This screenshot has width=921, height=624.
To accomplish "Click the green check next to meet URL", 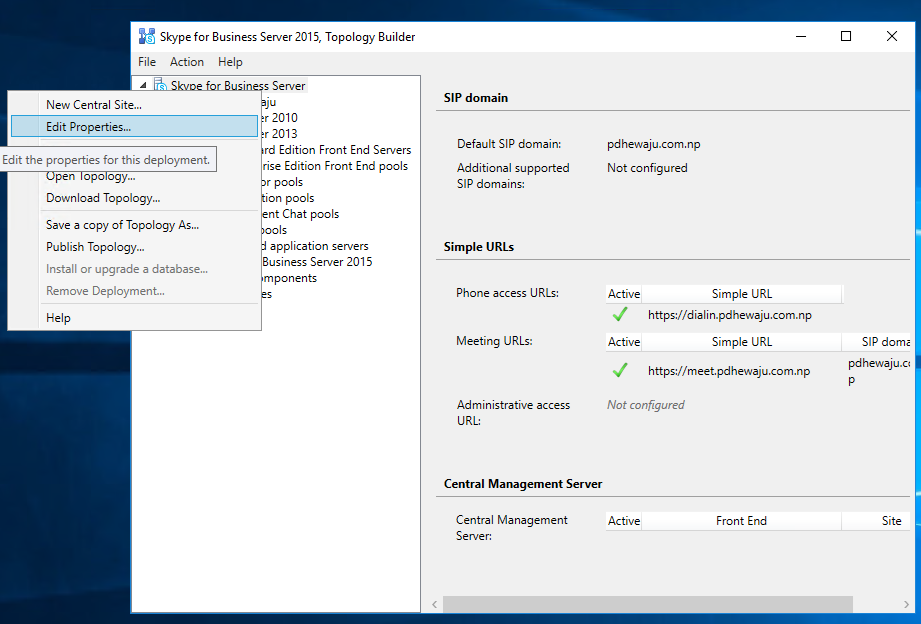I will 620,370.
